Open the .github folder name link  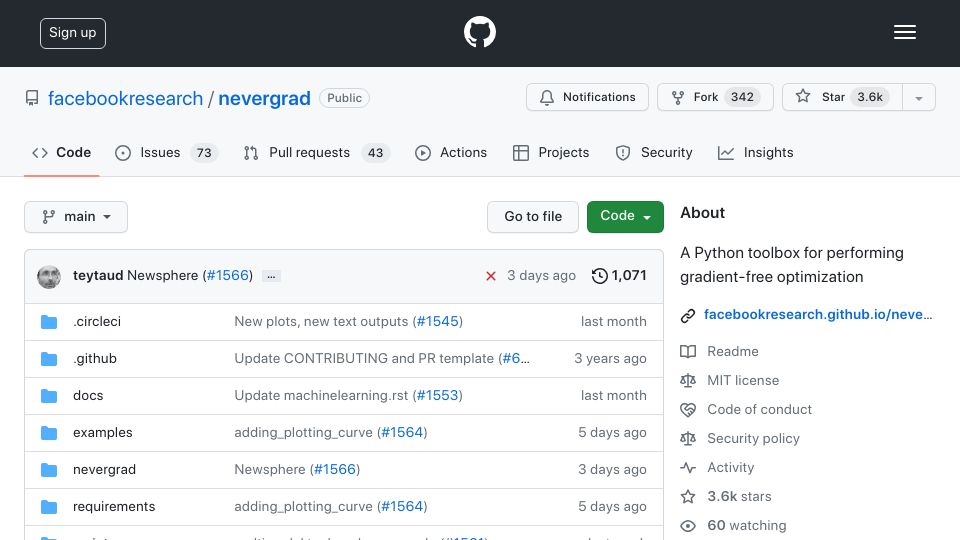[95, 359]
